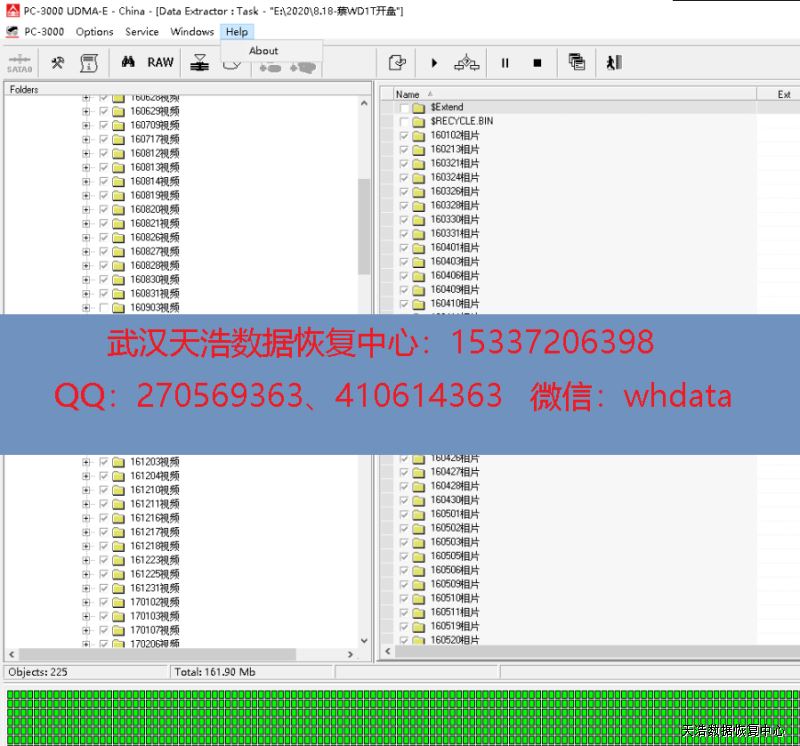Click the scroll info icon in toolbar
Image resolution: width=800 pixels, height=746 pixels.
point(89,63)
